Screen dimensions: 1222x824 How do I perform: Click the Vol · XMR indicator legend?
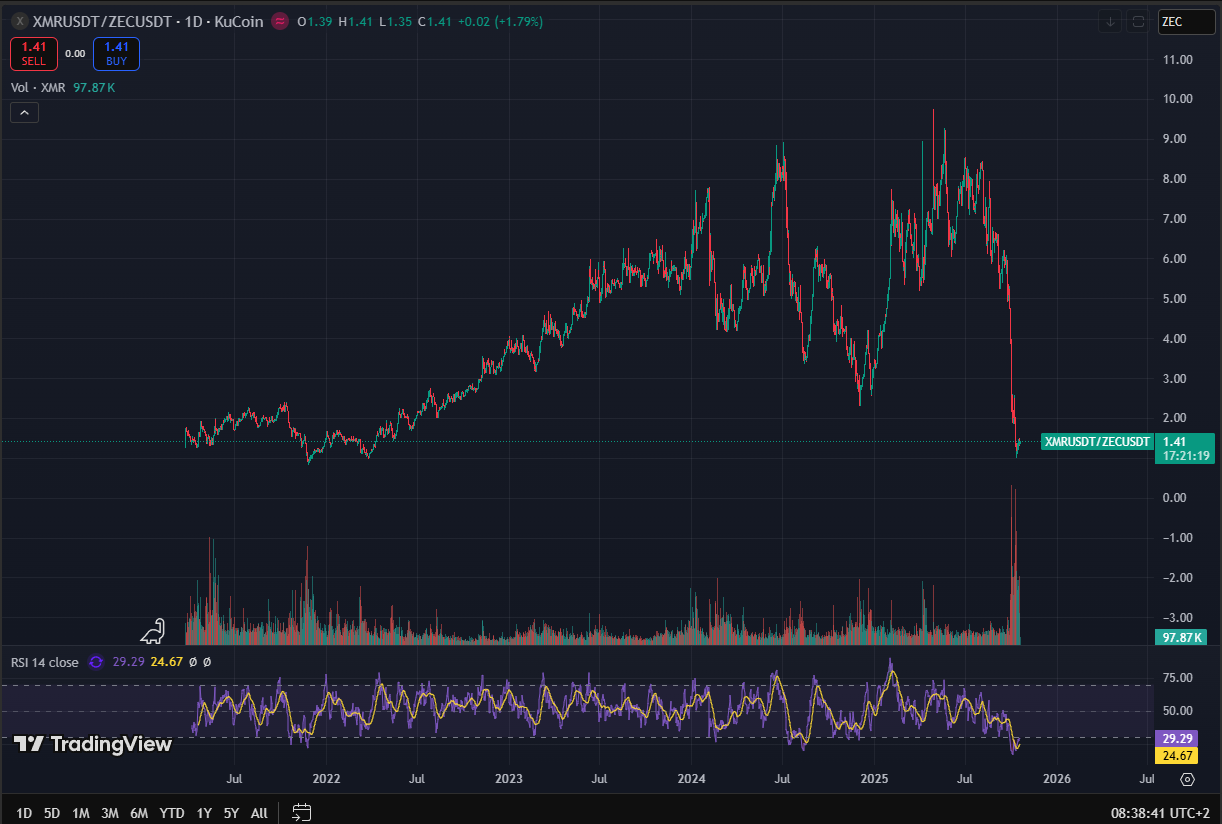point(38,88)
